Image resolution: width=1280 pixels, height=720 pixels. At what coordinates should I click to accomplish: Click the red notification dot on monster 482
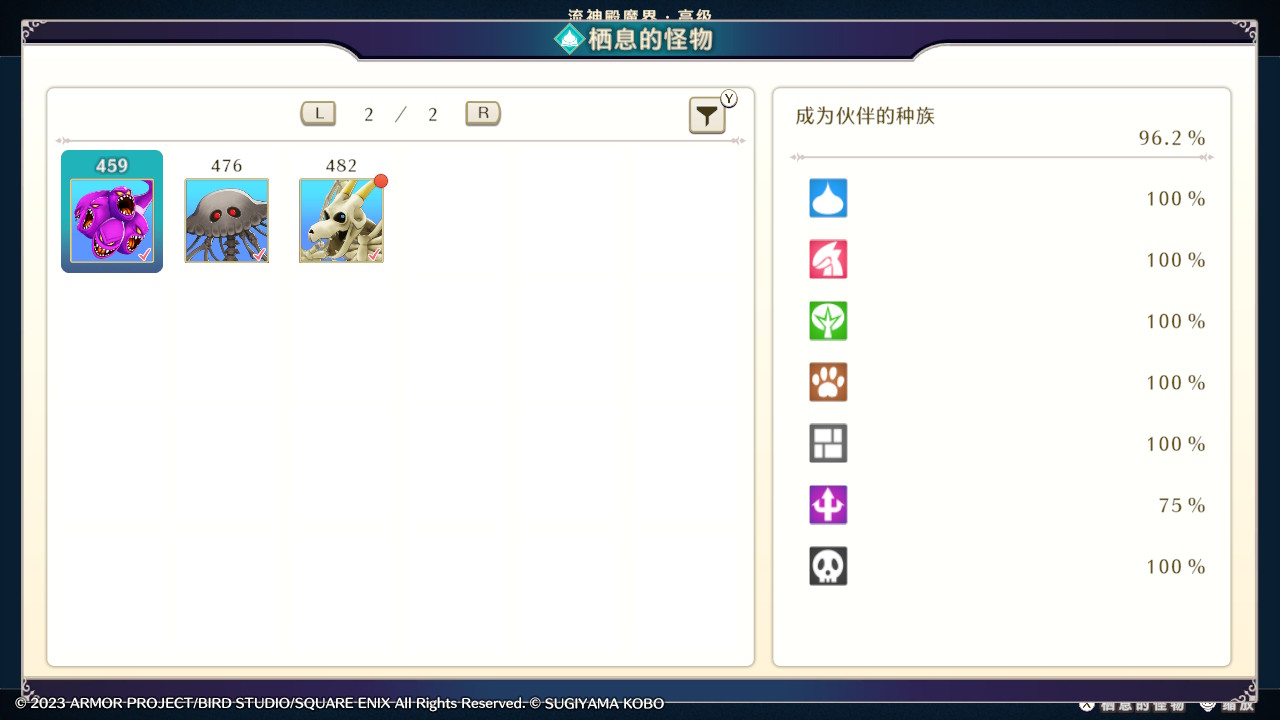coord(381,181)
